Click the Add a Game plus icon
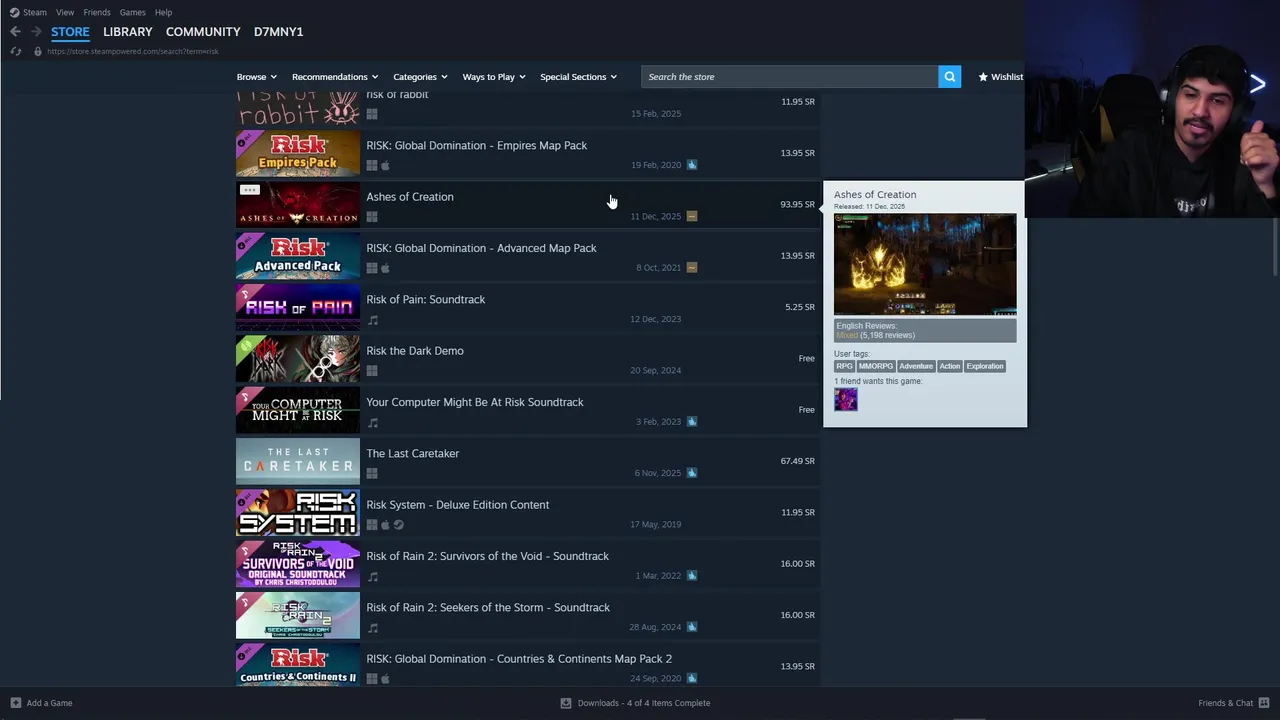 [x=15, y=703]
